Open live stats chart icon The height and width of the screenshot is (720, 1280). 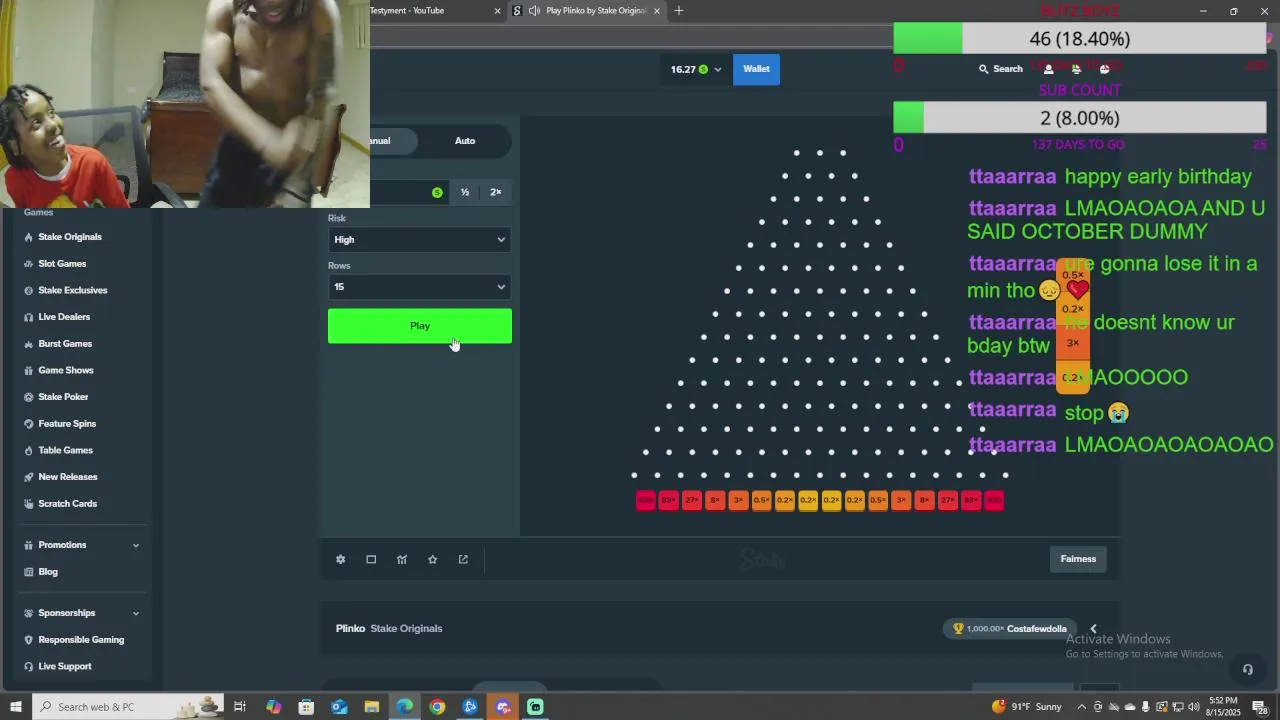(402, 559)
